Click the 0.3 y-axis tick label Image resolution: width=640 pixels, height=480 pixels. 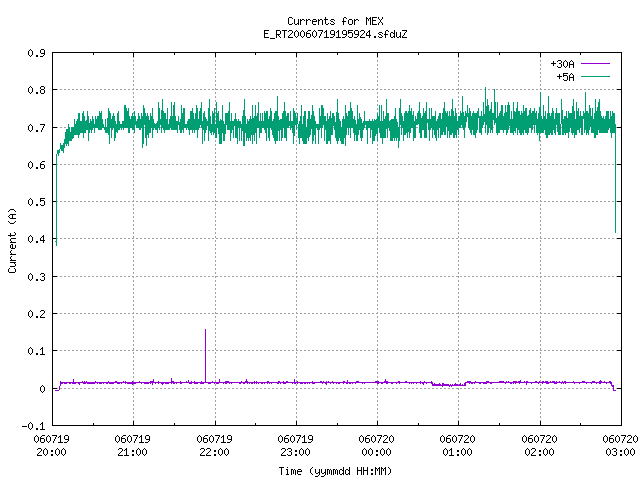tap(36, 277)
